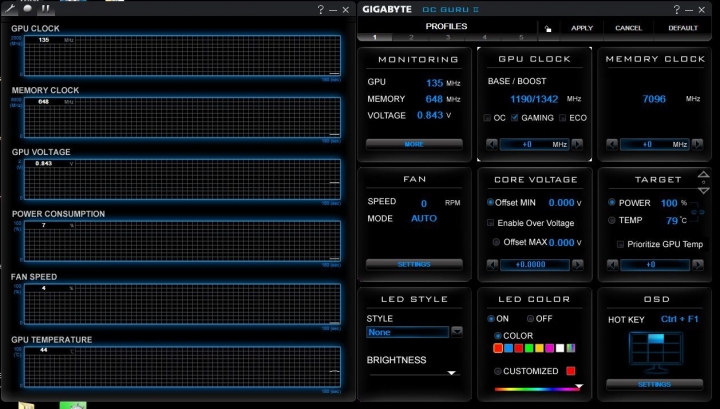The width and height of the screenshot is (720, 409).
Task: Select the POWER target radio button
Action: 612,202
